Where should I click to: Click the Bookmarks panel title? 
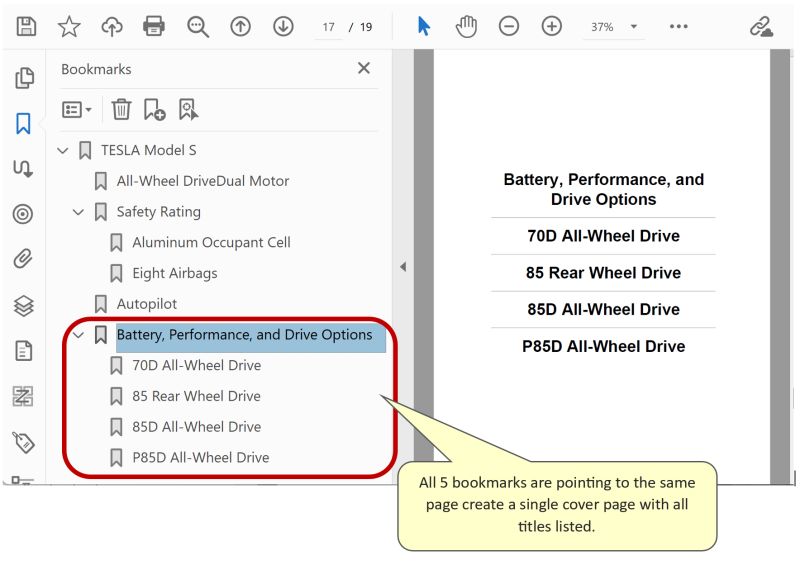coord(96,69)
